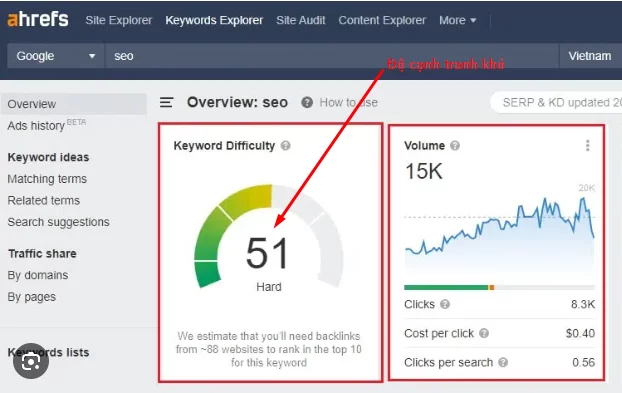Click the green clicks distribution bar

click(x=446, y=287)
